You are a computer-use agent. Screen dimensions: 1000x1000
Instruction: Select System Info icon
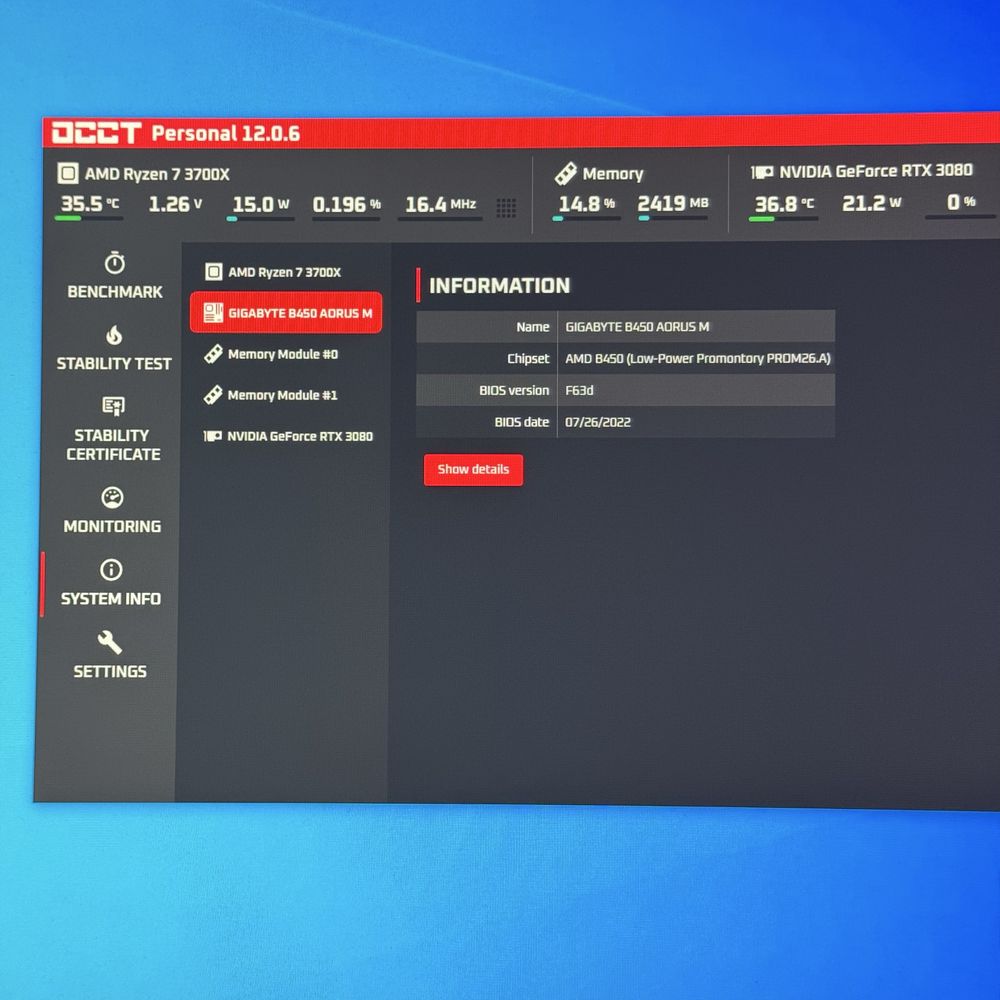coord(111,570)
